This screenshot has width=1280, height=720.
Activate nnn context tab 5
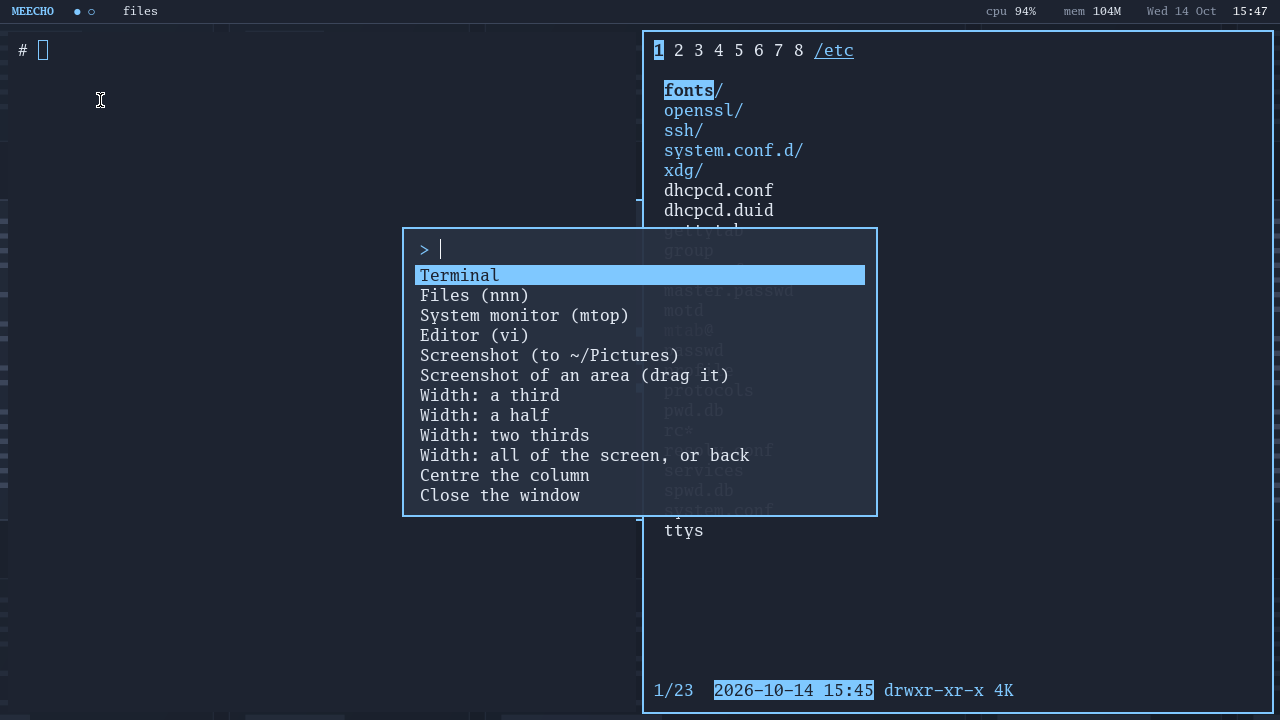click(739, 51)
